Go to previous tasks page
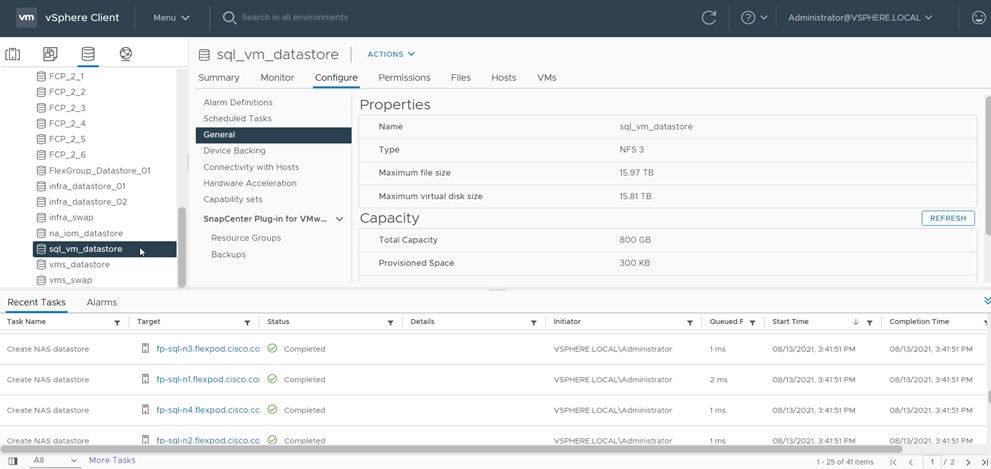The height and width of the screenshot is (469, 991). 911,462
